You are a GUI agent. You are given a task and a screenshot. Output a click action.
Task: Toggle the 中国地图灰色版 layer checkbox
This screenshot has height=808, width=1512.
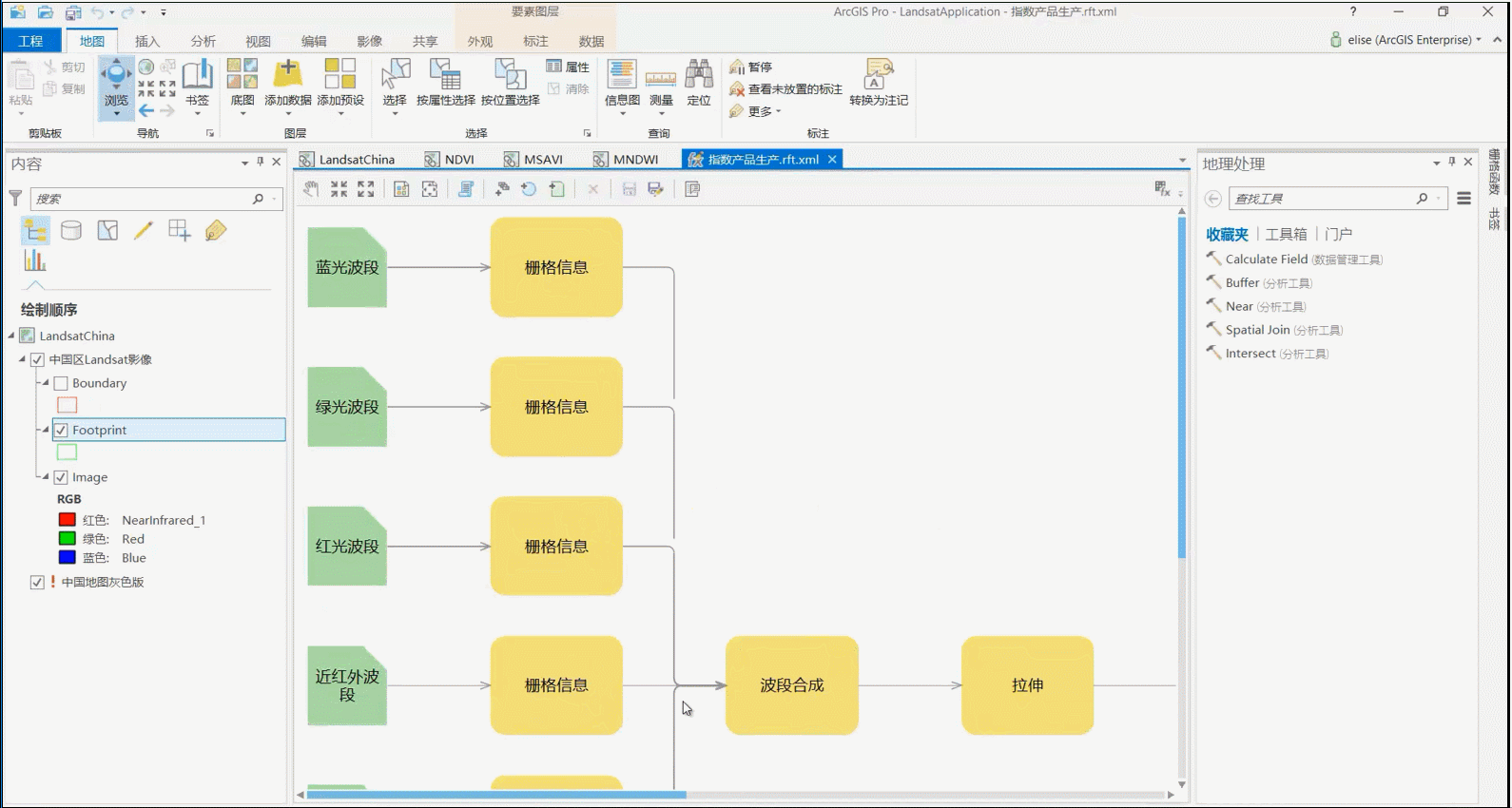coord(37,582)
